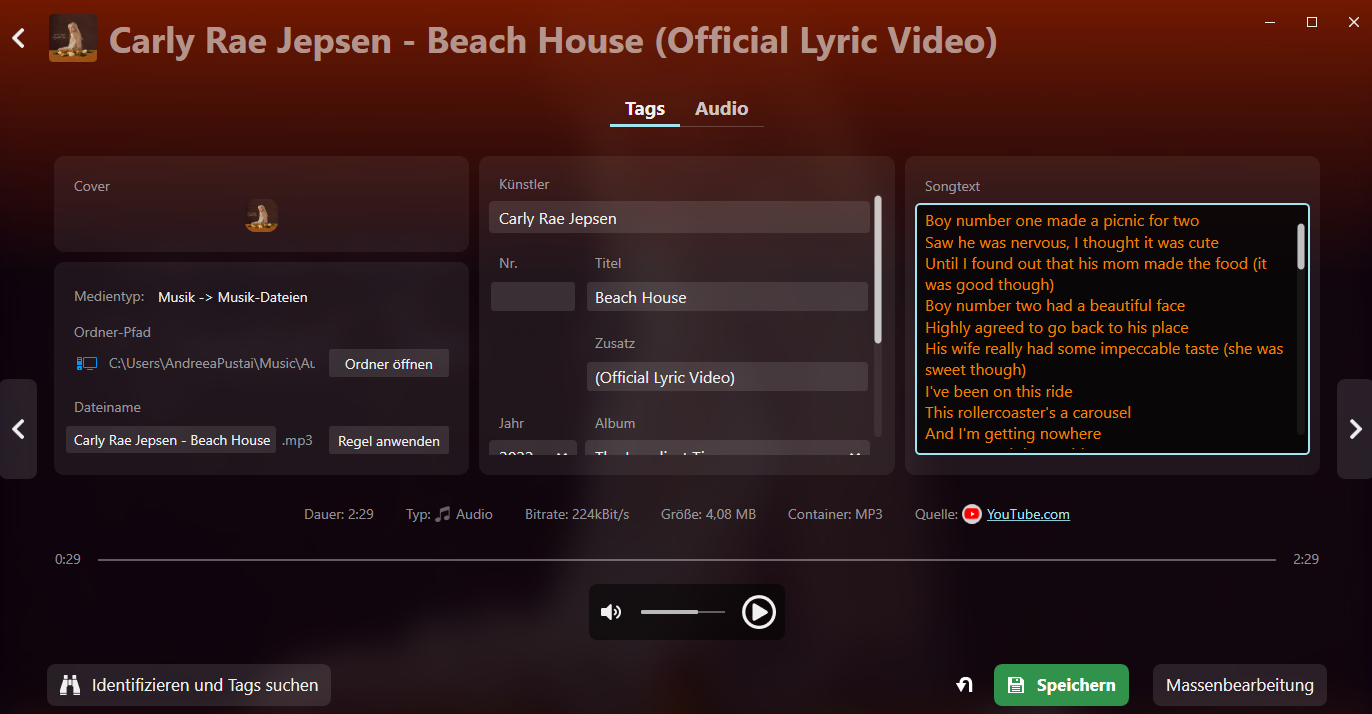Click the Medientyp value Musik -> Musik-Dateien
1372x714 pixels.
pyautogui.click(x=233, y=297)
